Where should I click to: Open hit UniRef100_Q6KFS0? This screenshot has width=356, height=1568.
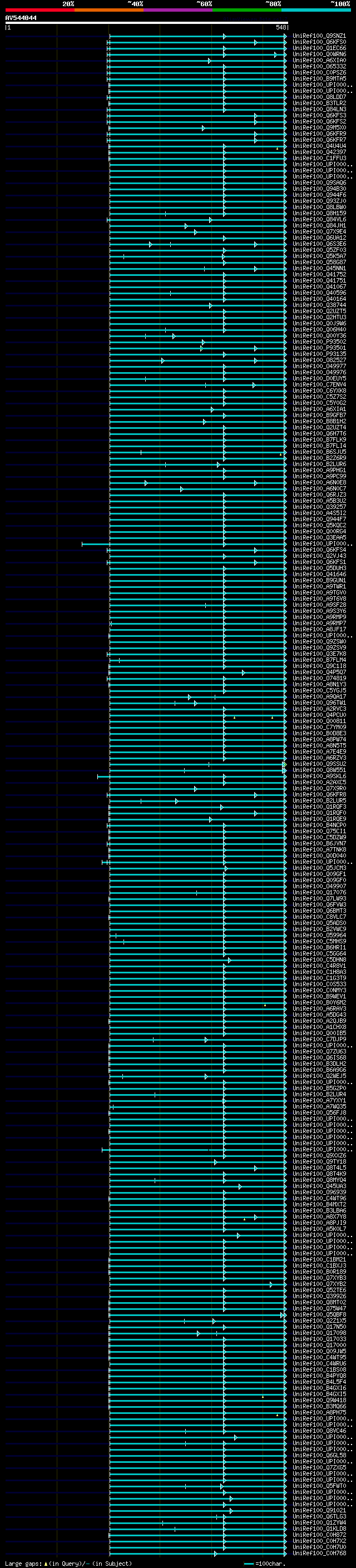point(319,42)
